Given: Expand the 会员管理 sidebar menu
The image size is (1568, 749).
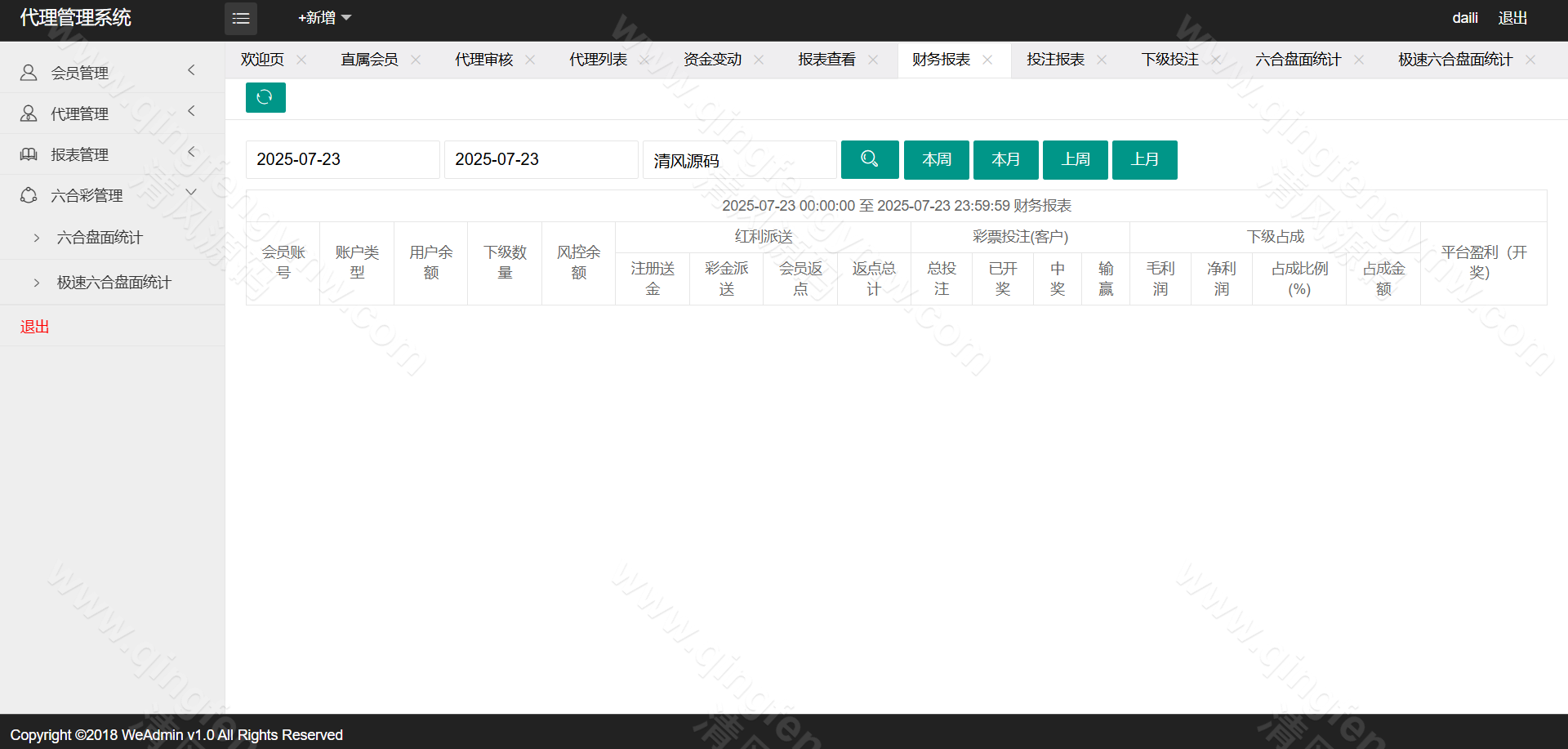Looking at the screenshot, I should (x=112, y=73).
